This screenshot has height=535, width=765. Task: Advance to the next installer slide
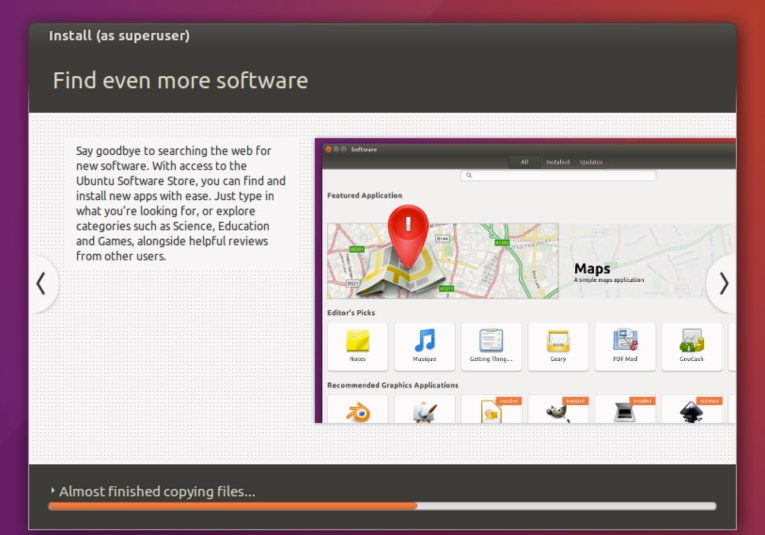click(x=723, y=284)
